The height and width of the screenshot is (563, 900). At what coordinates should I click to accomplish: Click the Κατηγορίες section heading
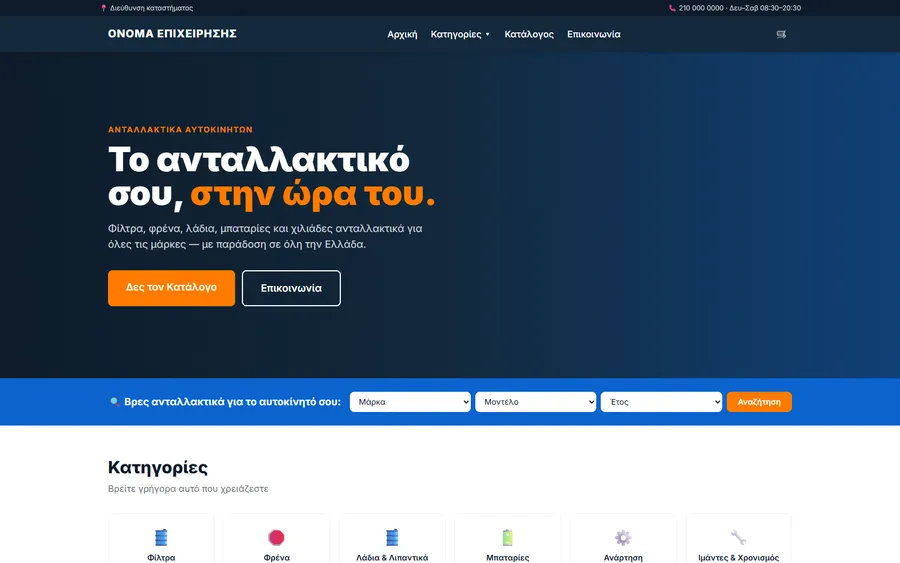[x=158, y=467]
